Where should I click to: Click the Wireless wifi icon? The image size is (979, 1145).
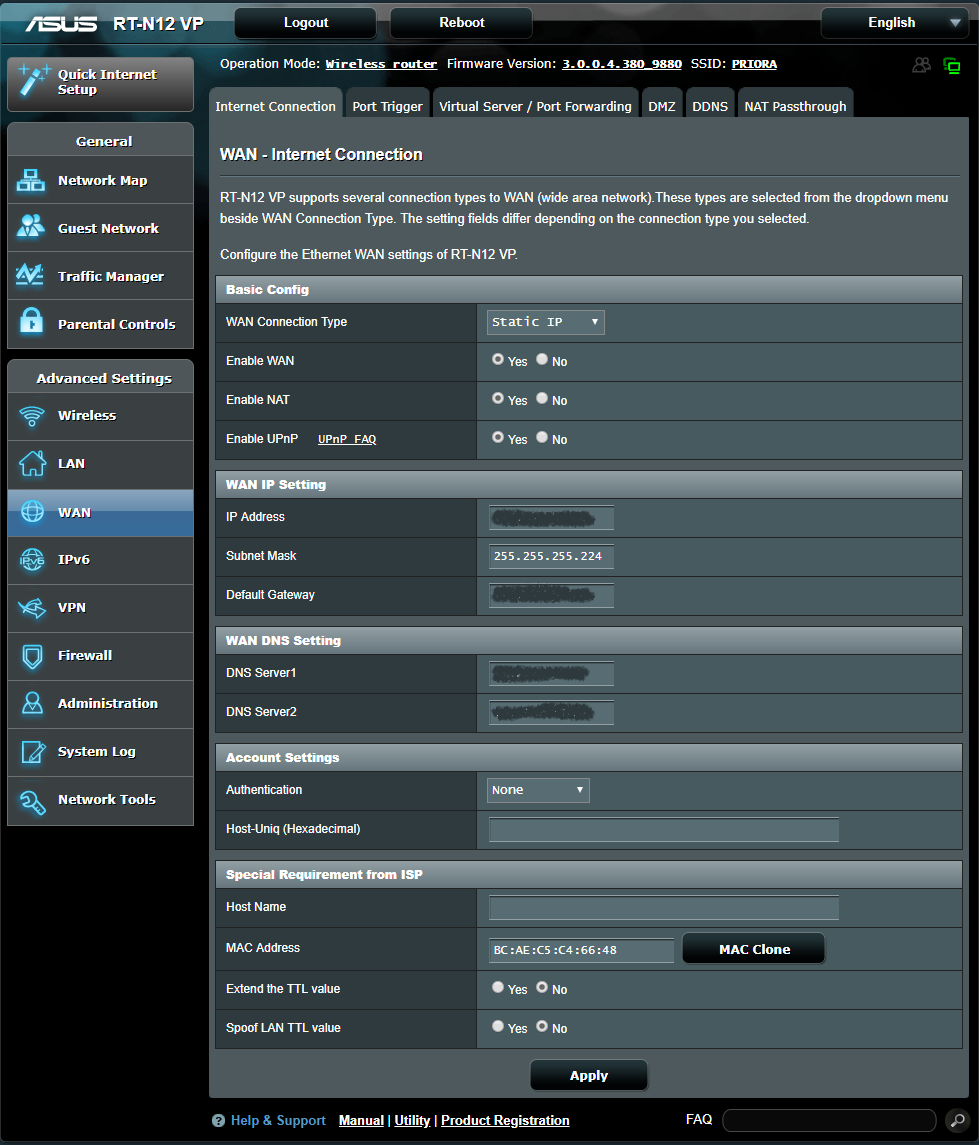pos(31,416)
